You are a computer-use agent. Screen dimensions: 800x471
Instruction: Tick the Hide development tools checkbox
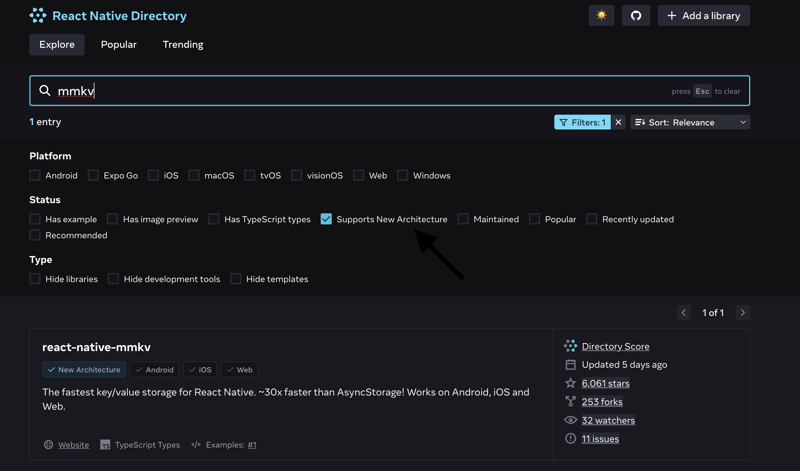tap(113, 279)
